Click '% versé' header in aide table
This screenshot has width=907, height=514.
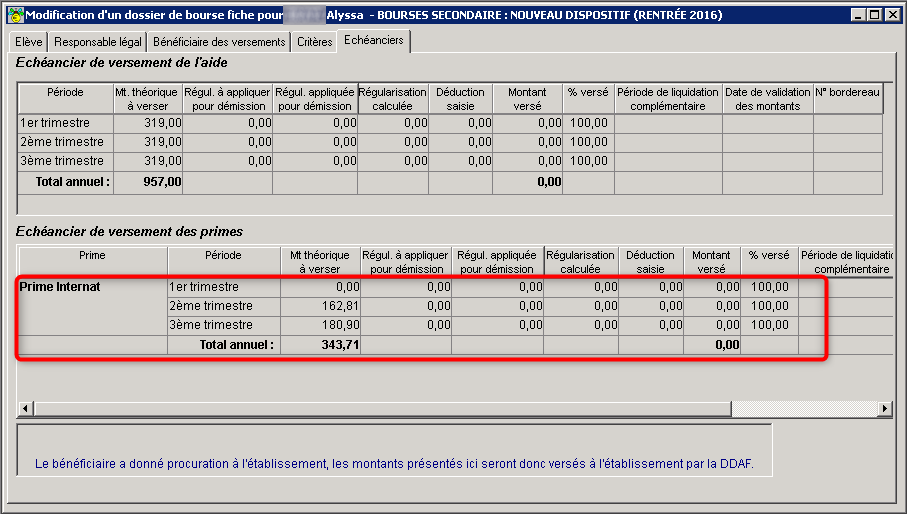point(588,99)
